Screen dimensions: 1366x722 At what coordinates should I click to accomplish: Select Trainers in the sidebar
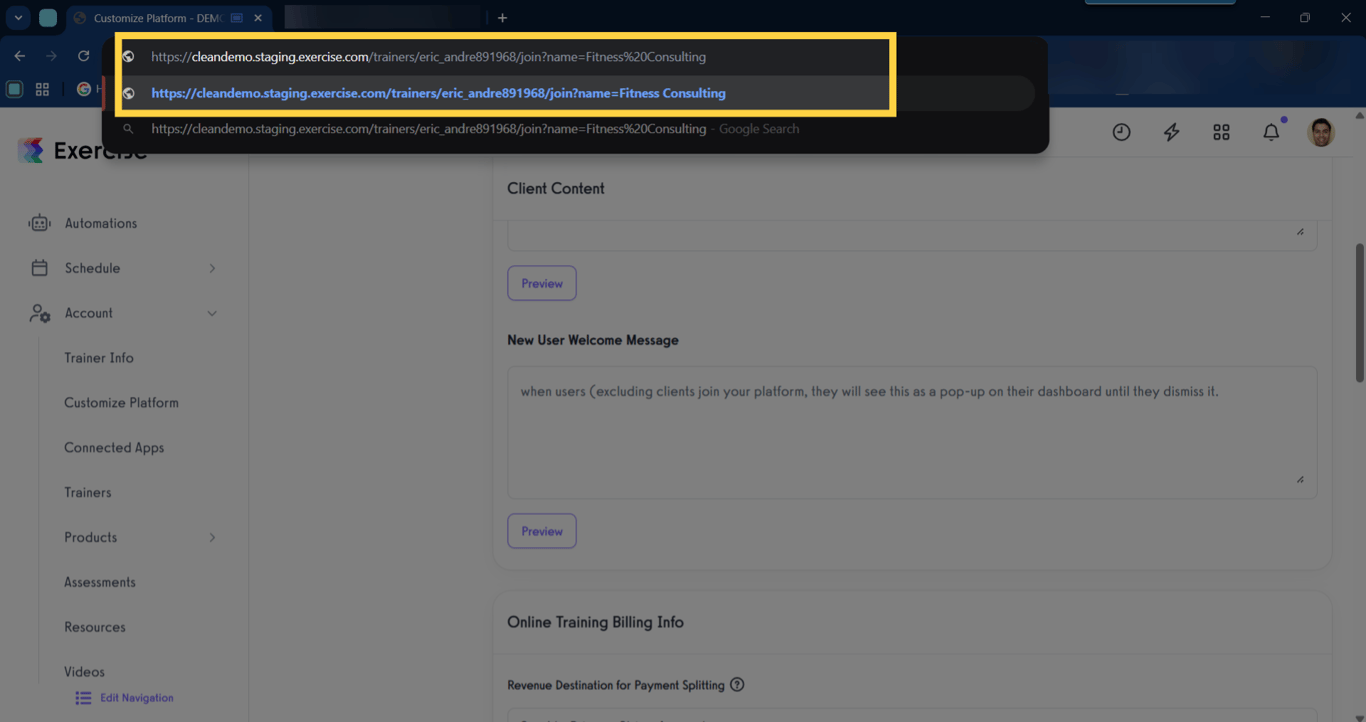click(88, 492)
